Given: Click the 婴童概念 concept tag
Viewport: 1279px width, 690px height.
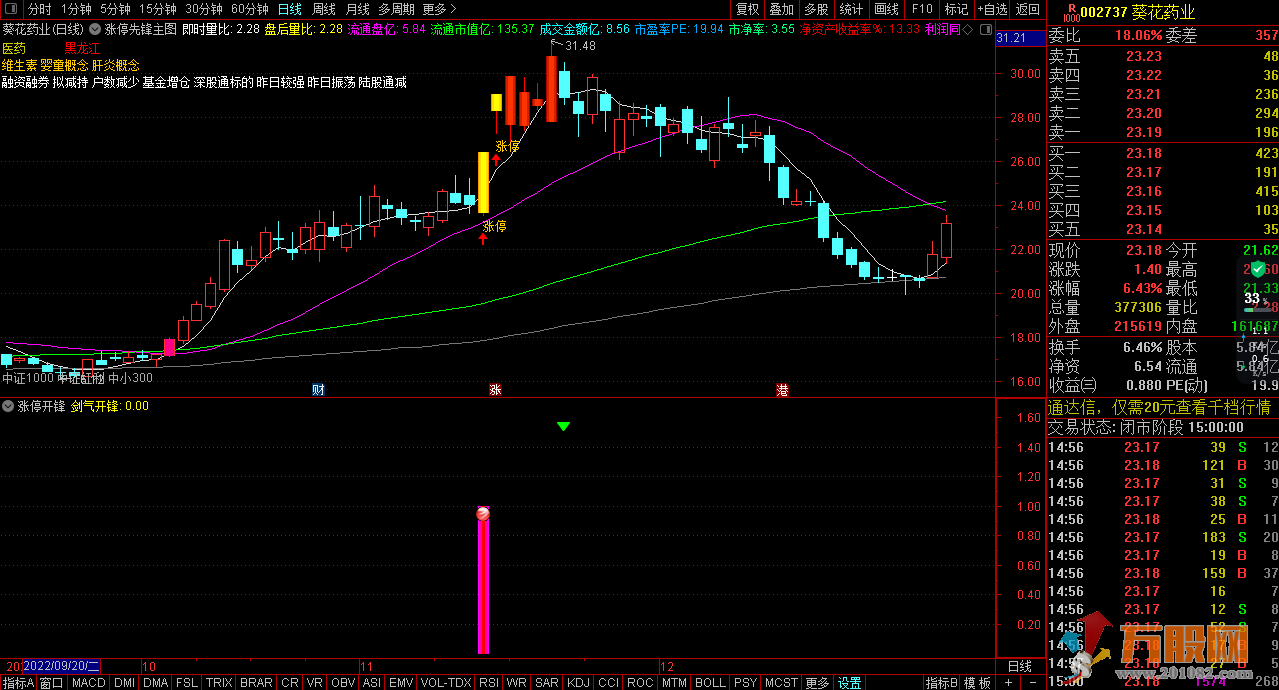Looking at the screenshot, I should (64, 64).
